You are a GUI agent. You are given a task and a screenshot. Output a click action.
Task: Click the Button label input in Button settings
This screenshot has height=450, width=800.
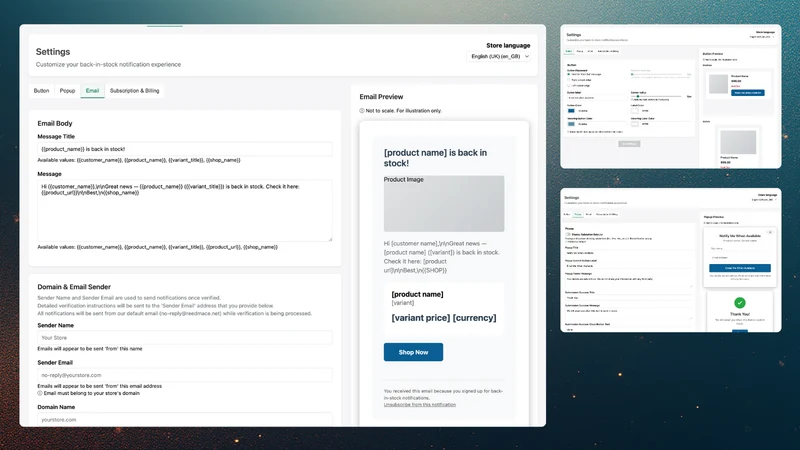click(x=596, y=97)
